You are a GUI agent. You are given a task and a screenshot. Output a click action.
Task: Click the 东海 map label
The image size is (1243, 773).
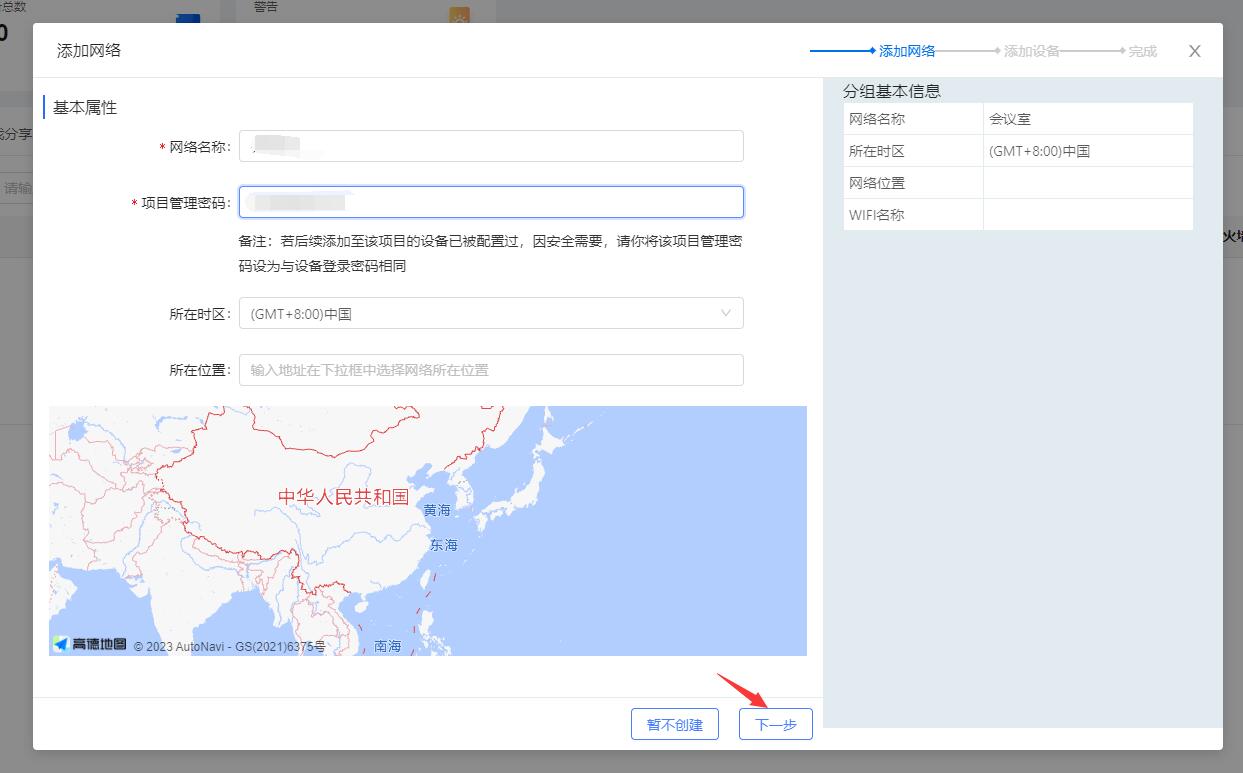click(443, 545)
